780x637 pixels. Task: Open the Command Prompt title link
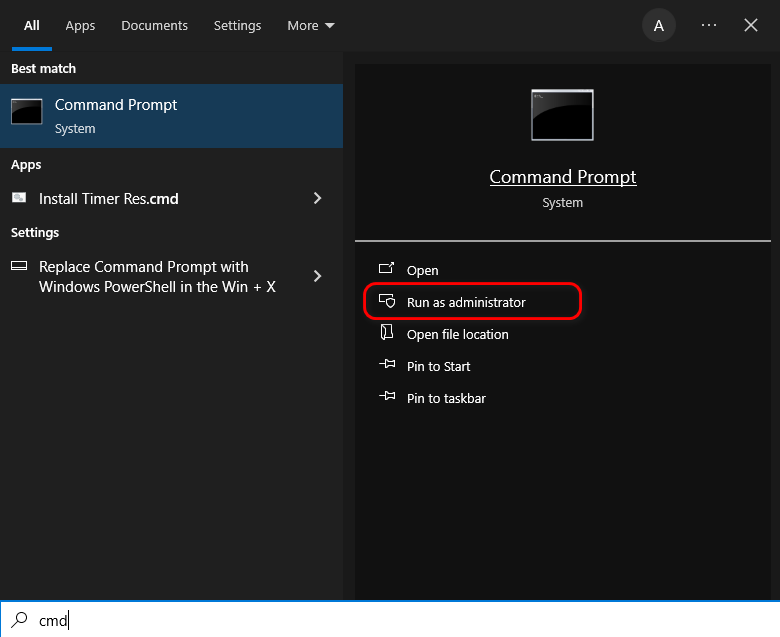point(563,177)
